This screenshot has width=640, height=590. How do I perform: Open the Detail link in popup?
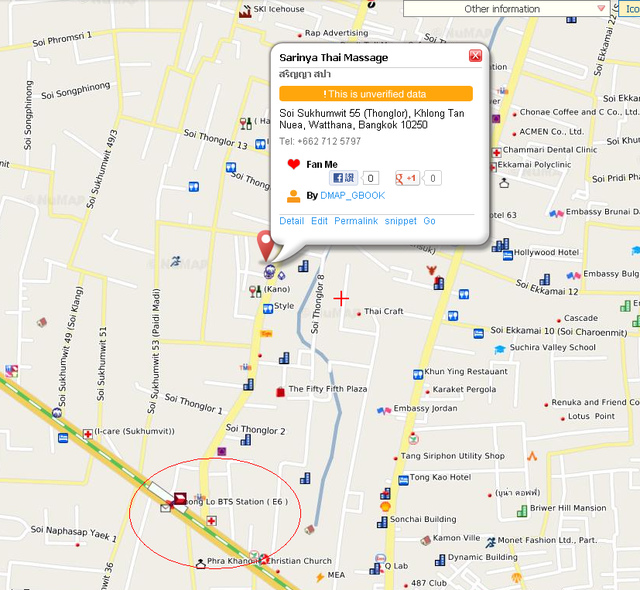[291, 221]
